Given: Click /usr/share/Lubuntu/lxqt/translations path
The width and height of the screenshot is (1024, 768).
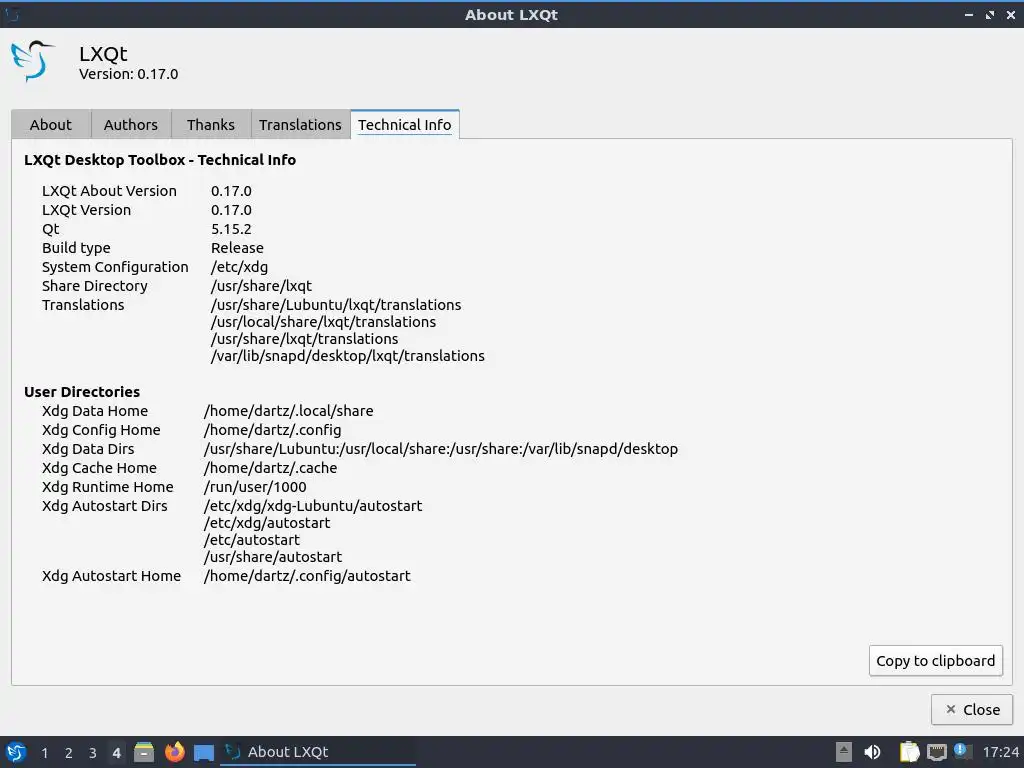Looking at the screenshot, I should 336,304.
